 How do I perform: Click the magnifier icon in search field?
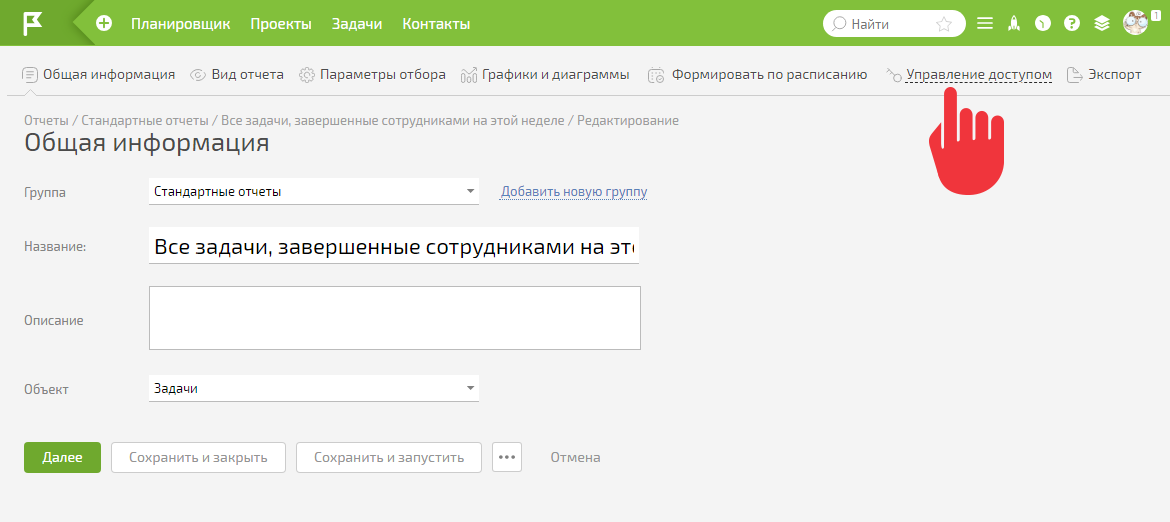(839, 24)
